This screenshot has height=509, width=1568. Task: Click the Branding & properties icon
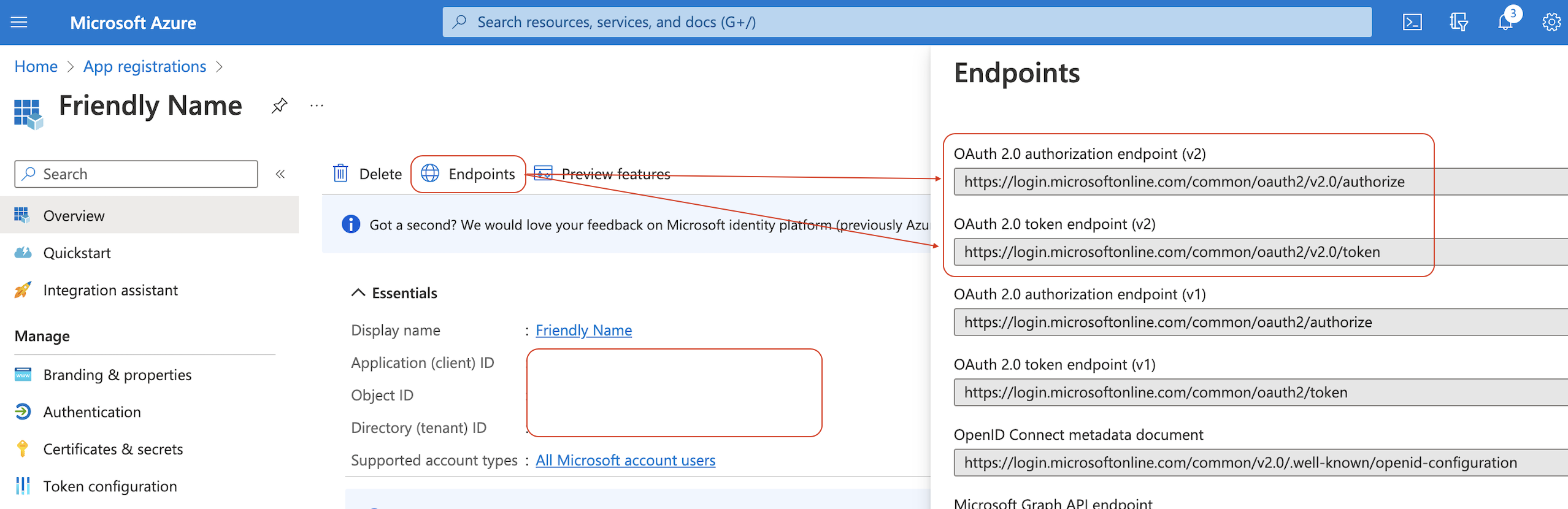pyautogui.click(x=23, y=374)
